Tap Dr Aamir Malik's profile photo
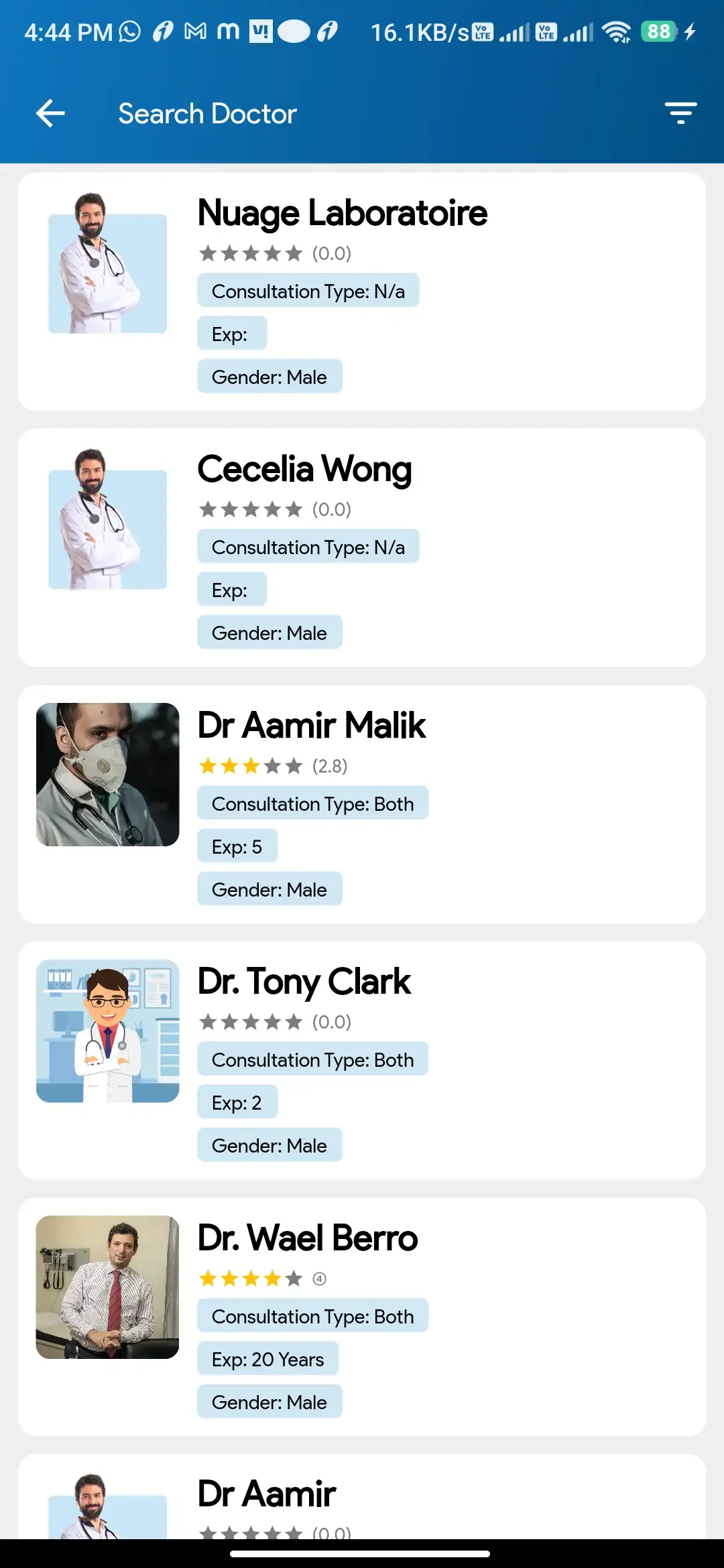 click(107, 774)
